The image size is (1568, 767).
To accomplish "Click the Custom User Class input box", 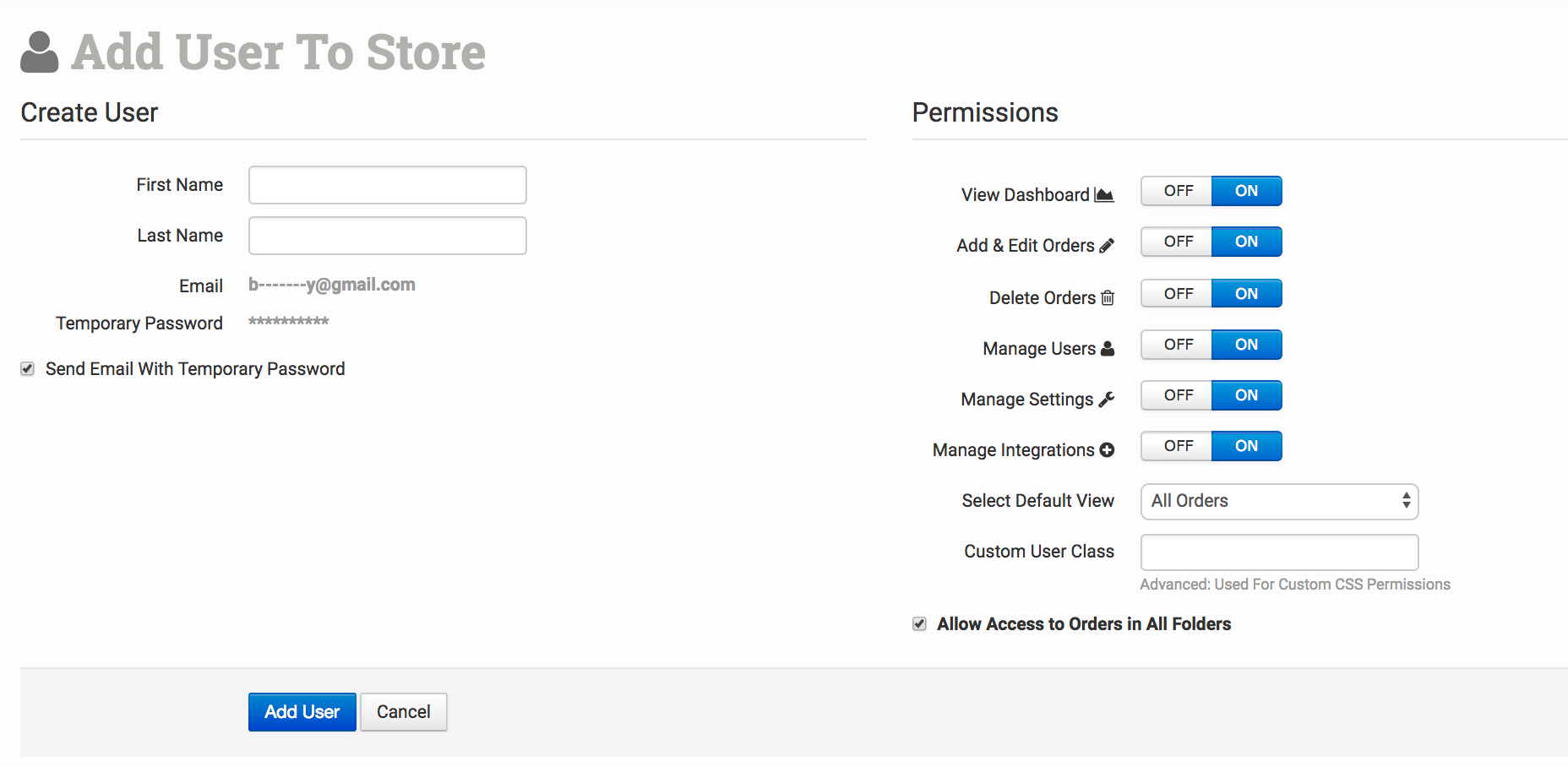I will point(1278,552).
